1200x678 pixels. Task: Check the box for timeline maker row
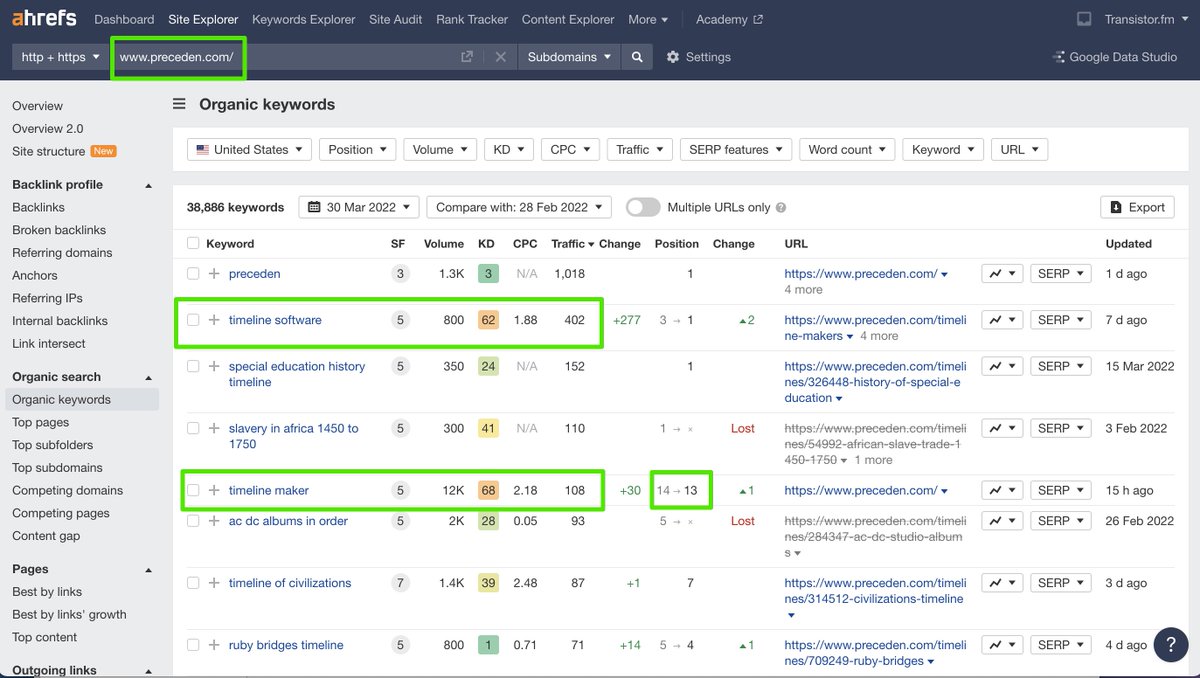193,490
